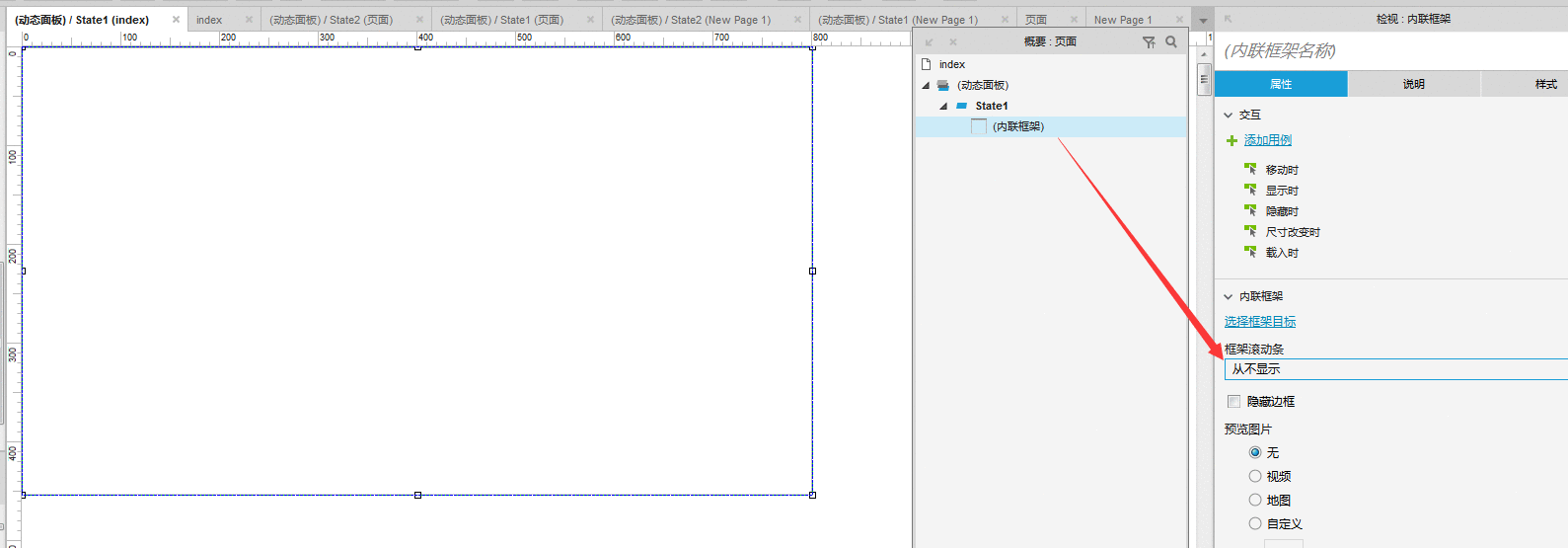Close the (动态面板) / State2 (页面) tab
This screenshot has height=548, width=1568.
tap(420, 20)
